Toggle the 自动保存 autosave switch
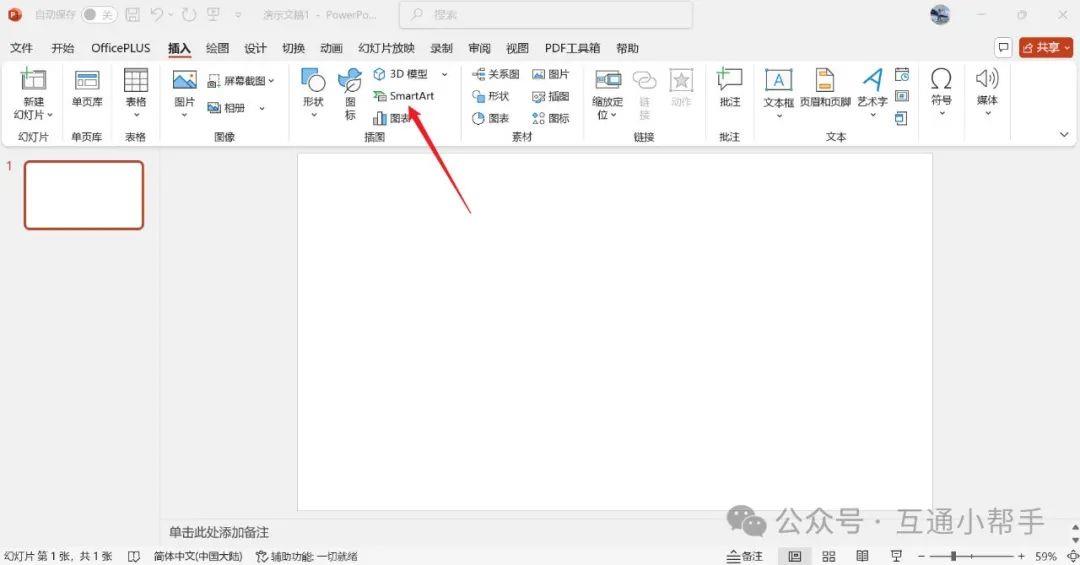 (x=98, y=15)
